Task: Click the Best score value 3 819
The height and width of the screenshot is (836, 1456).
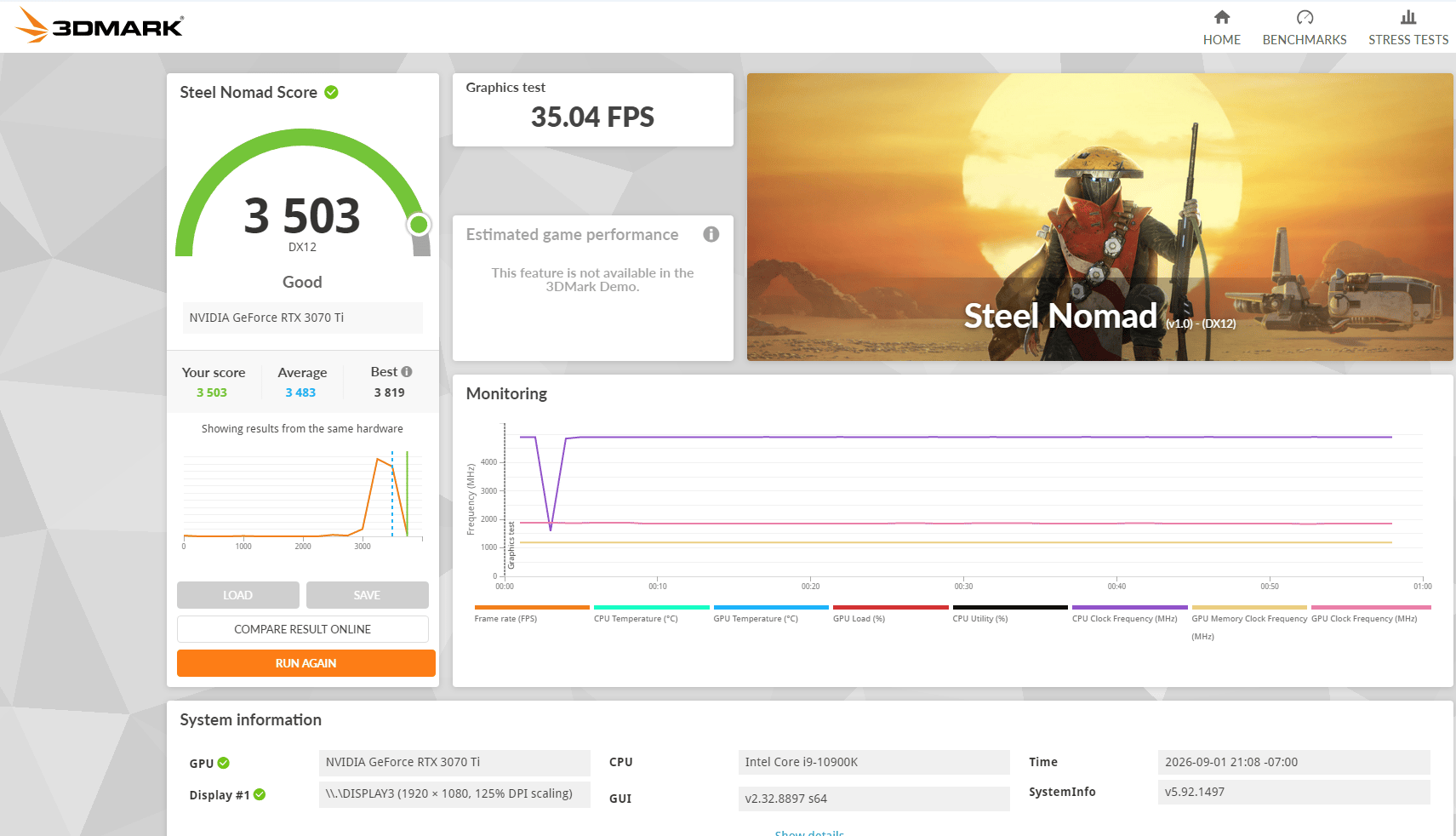Action: [x=390, y=392]
